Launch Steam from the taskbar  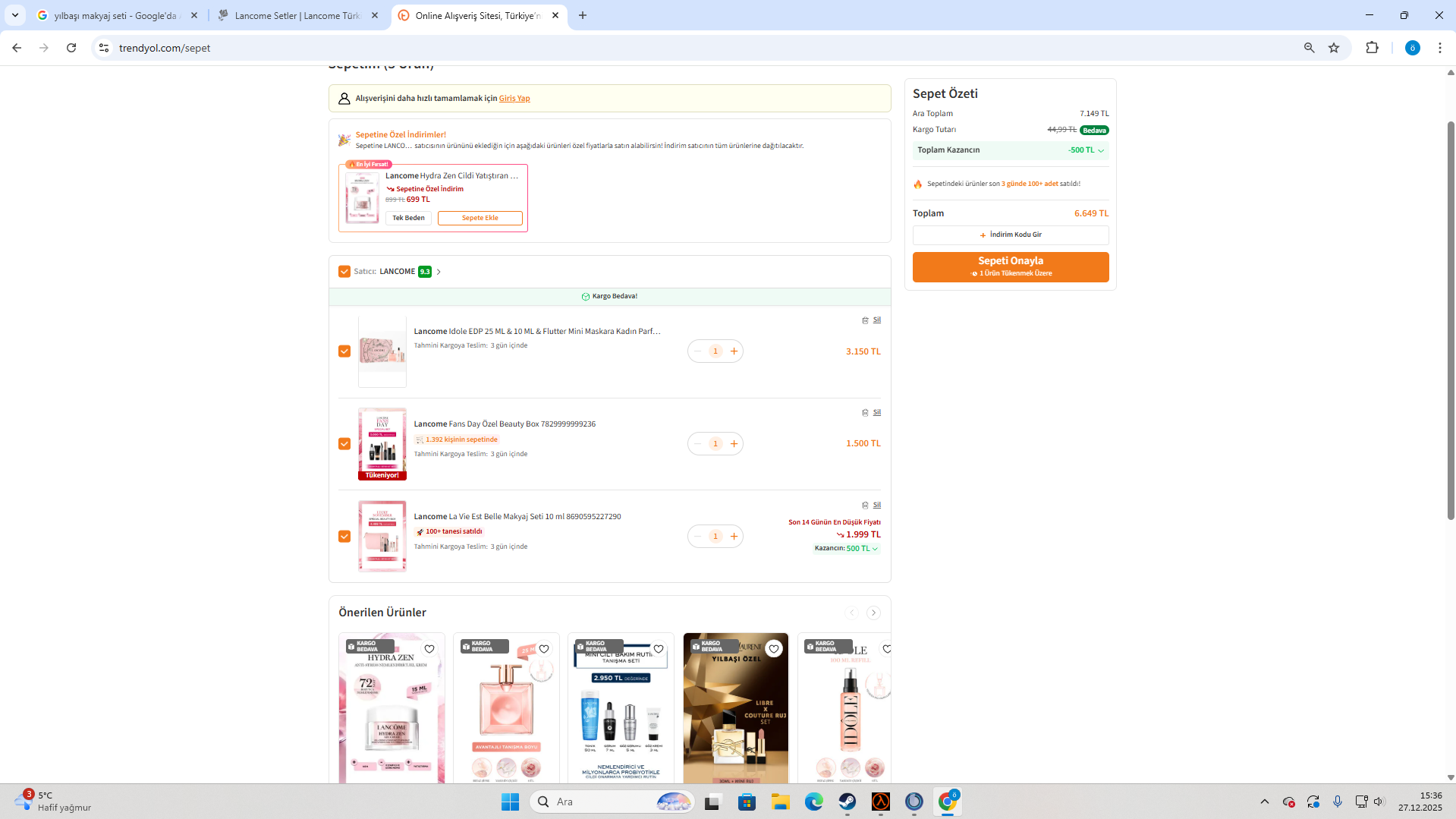coord(847,802)
